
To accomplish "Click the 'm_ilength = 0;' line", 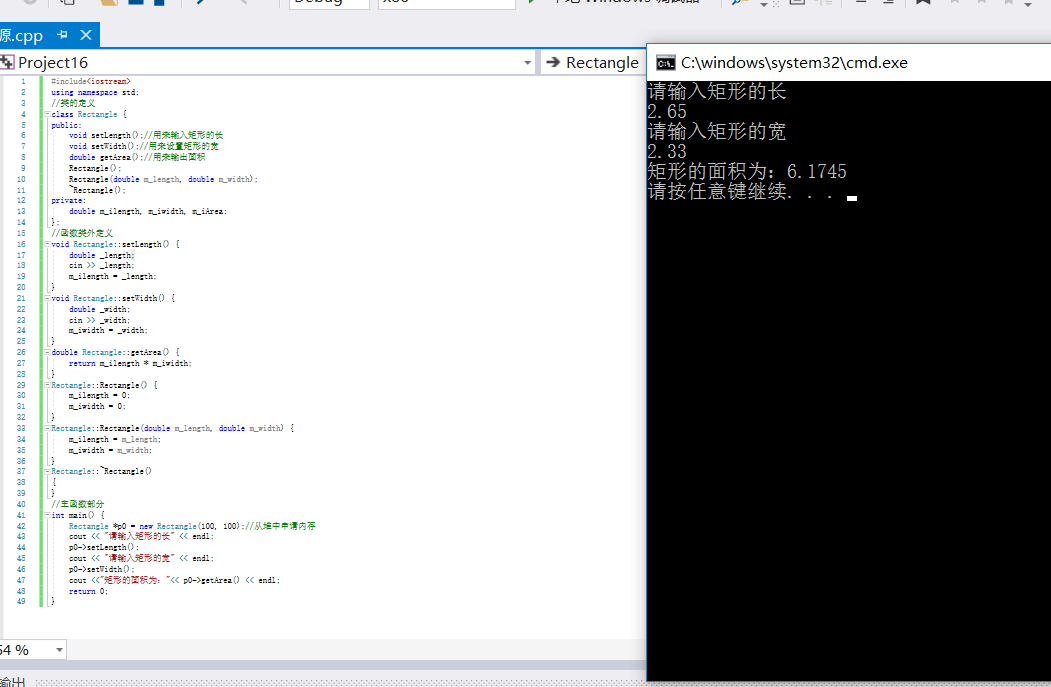I will click(99, 395).
